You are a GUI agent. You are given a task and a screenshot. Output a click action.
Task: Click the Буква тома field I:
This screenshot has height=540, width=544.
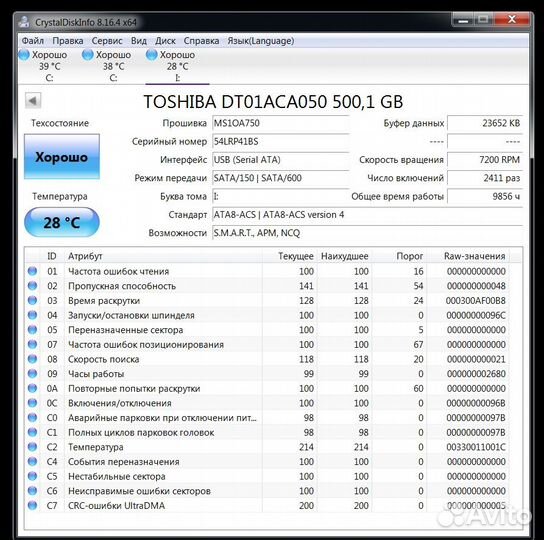pyautogui.click(x=280, y=197)
